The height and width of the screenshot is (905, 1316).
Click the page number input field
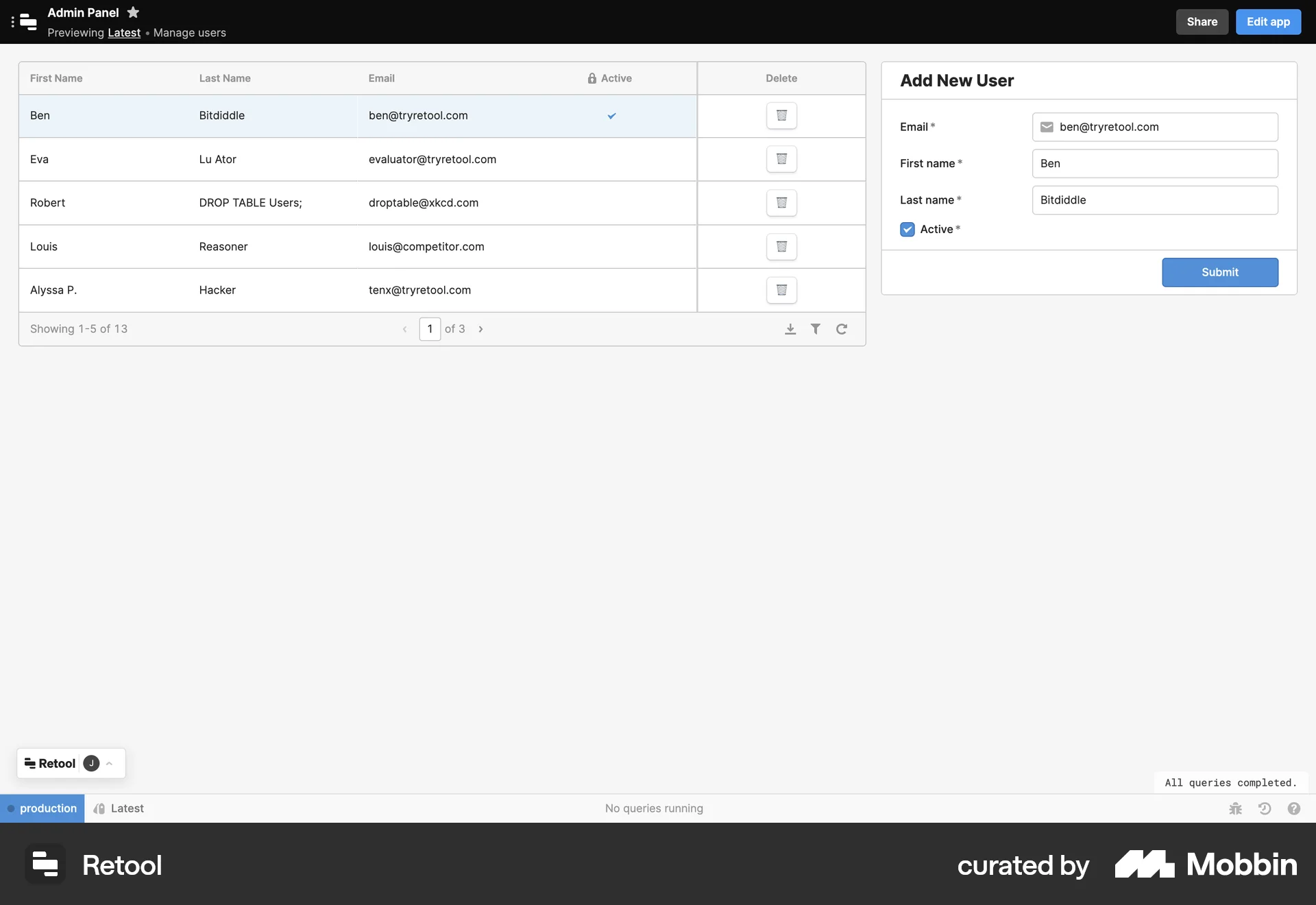coord(430,329)
